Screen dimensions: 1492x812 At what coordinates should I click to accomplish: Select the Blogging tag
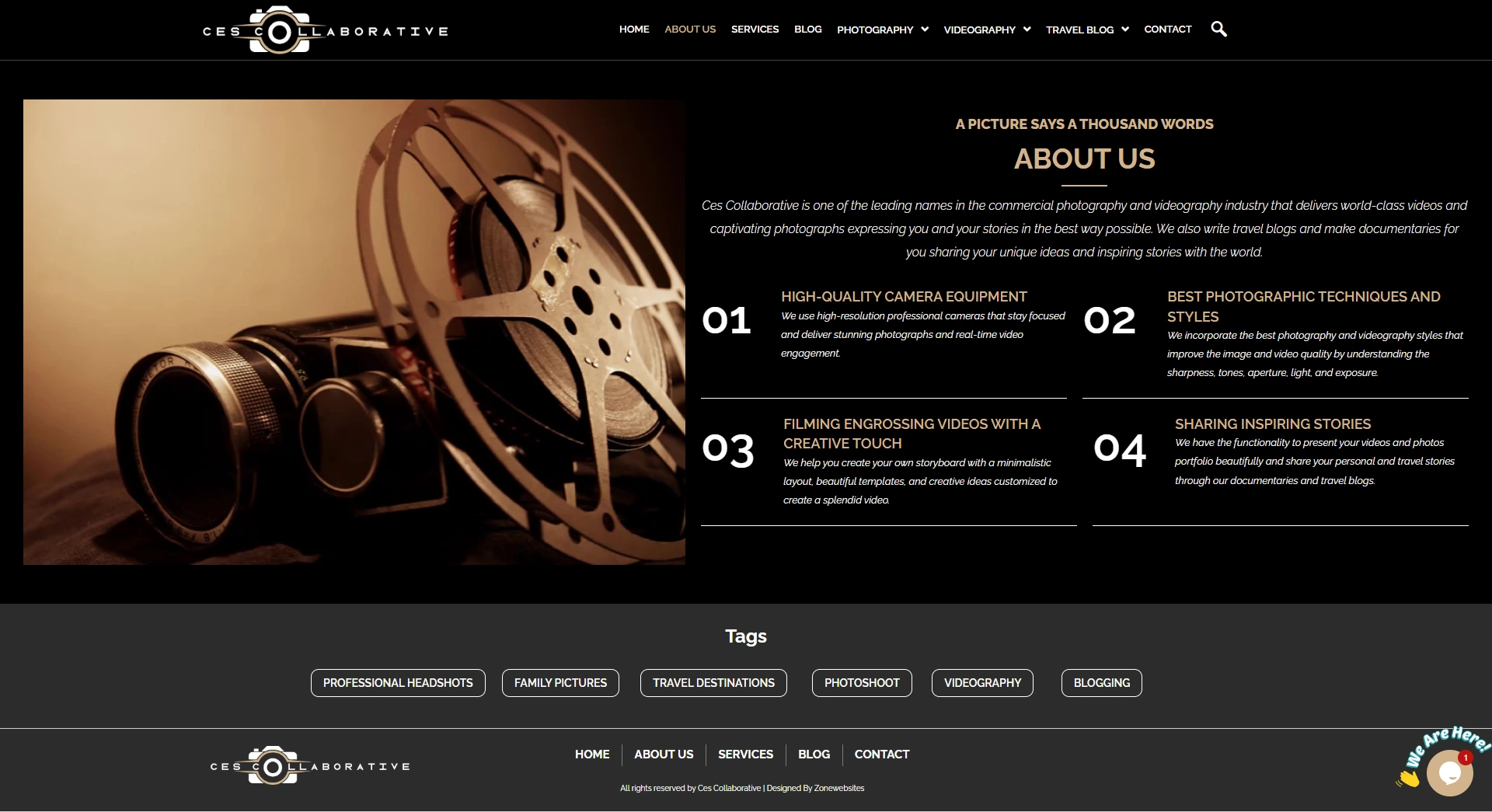click(x=1101, y=683)
